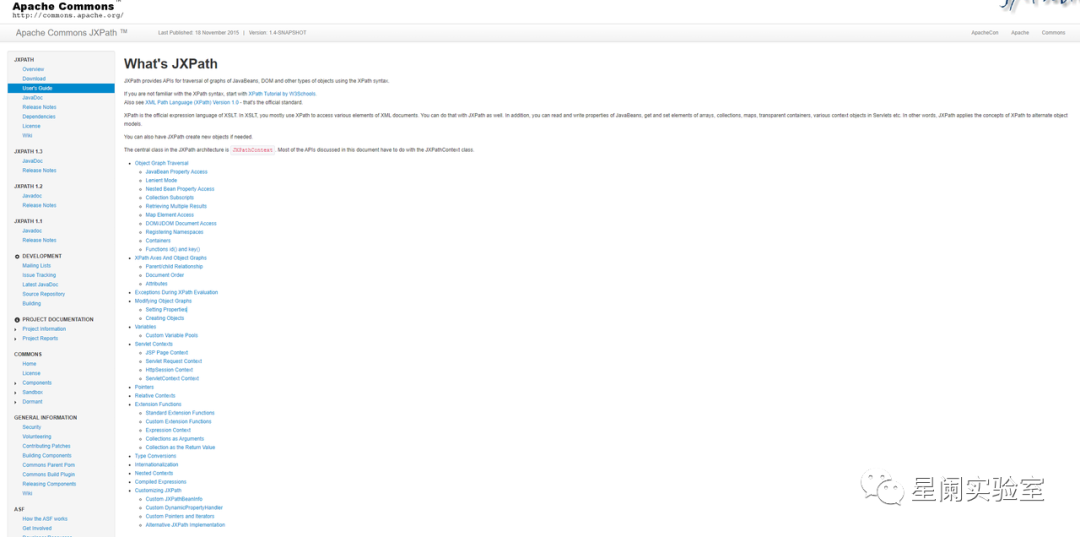Jump to Exceptions During XPath Evaluation
The height and width of the screenshot is (537, 1080).
tap(176, 292)
